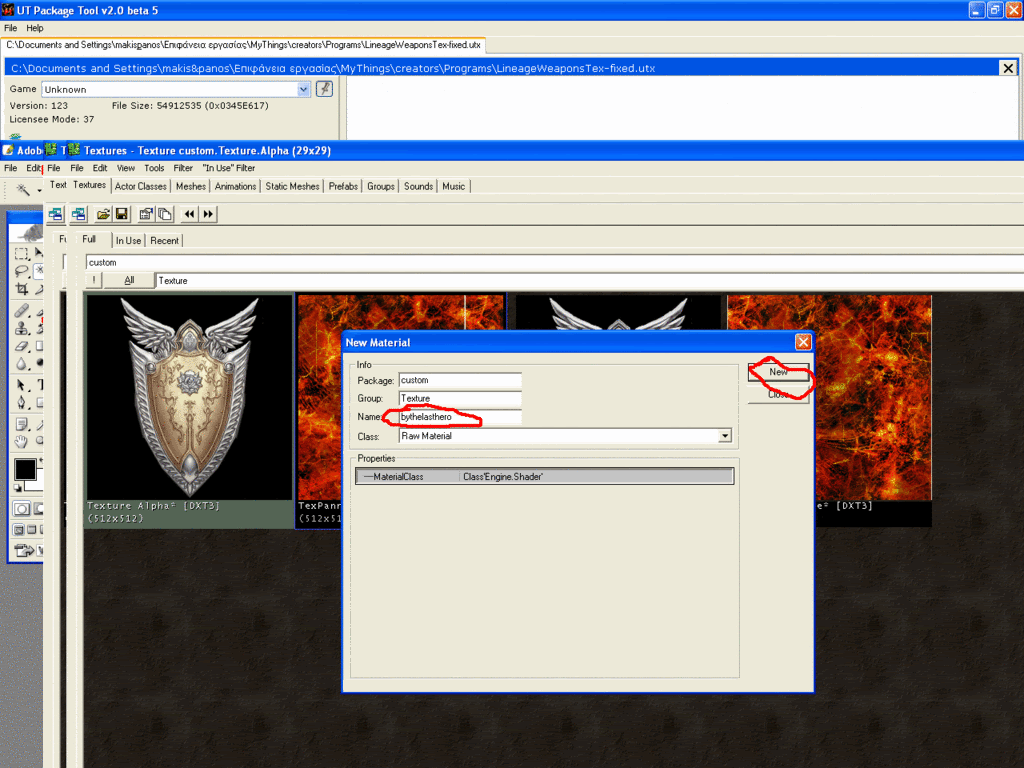Viewport: 1024px width, 768px height.
Task: Toggle the "!" button beside All
Action: 94,281
